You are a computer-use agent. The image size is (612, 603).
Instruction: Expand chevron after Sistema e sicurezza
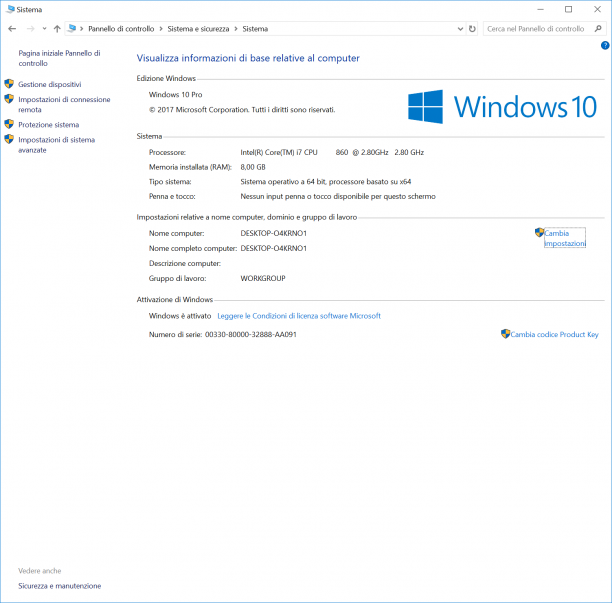pos(236,29)
